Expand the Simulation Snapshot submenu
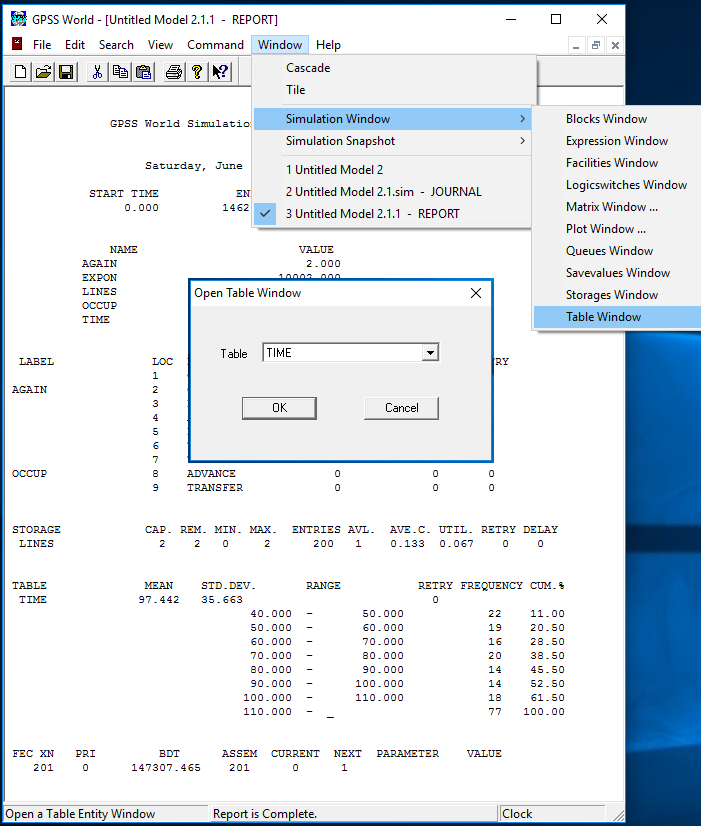This screenshot has width=703, height=826. click(x=392, y=141)
